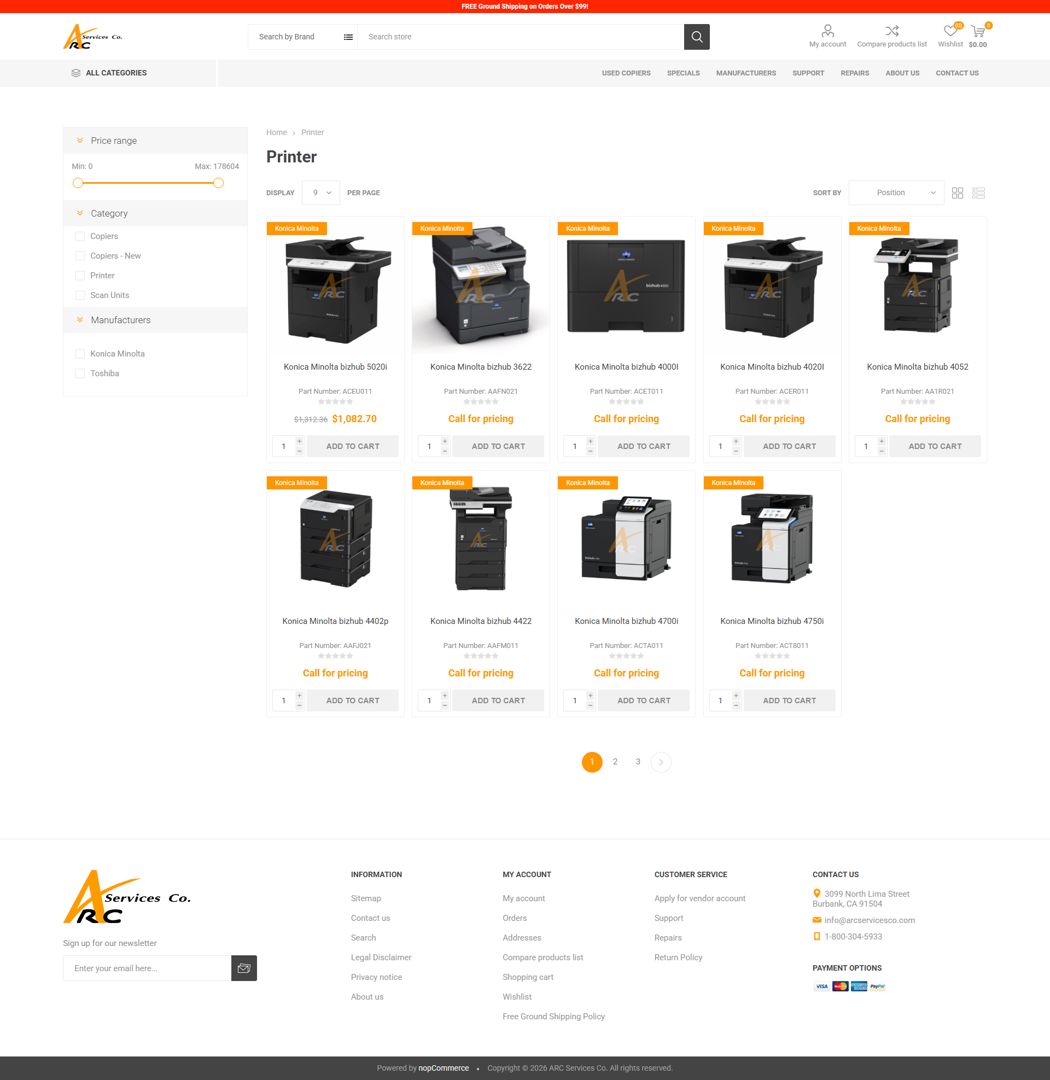Switch to list view layout
Image resolution: width=1050 pixels, height=1080 pixels.
(978, 192)
